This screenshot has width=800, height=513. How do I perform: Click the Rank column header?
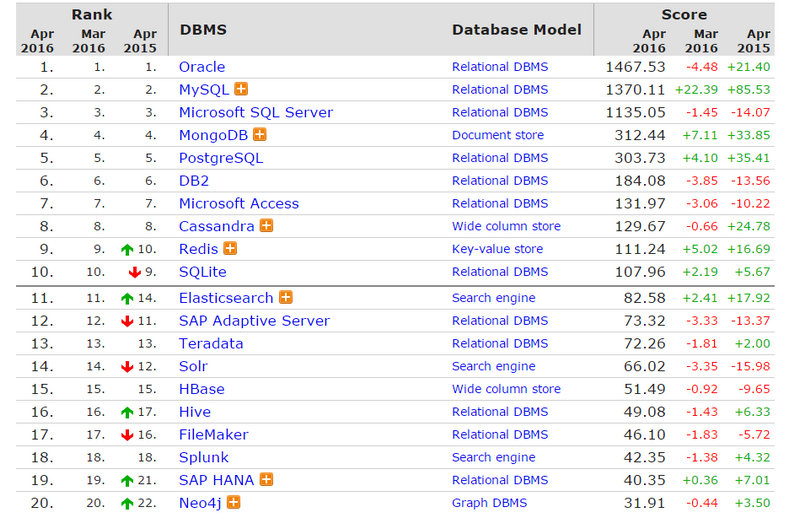coord(92,14)
